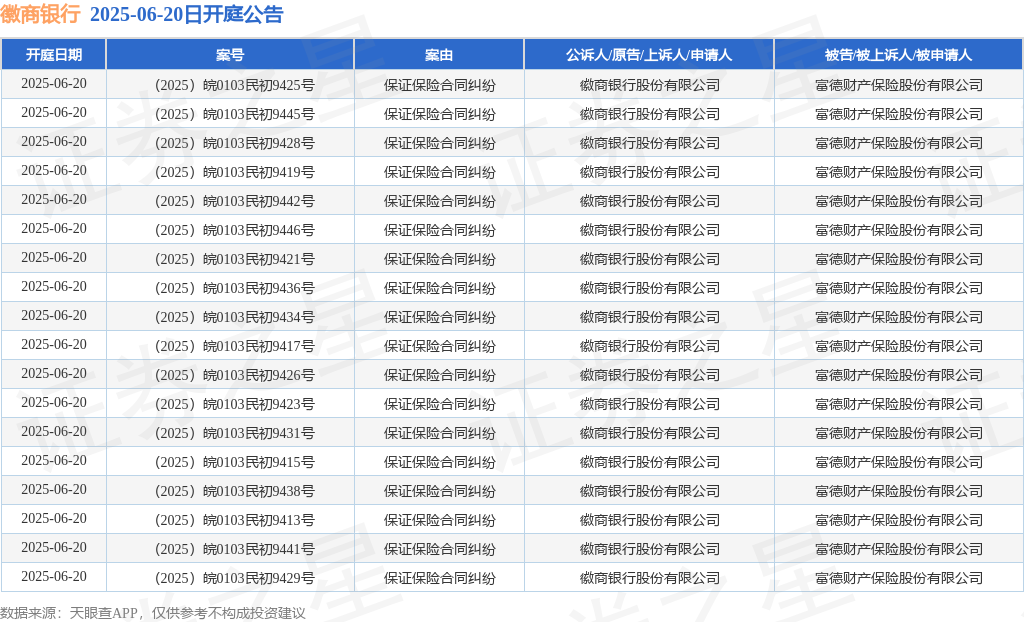
Task: Select 富德财产保险股份有限公司 in the 9417号 row
Action: point(899,346)
